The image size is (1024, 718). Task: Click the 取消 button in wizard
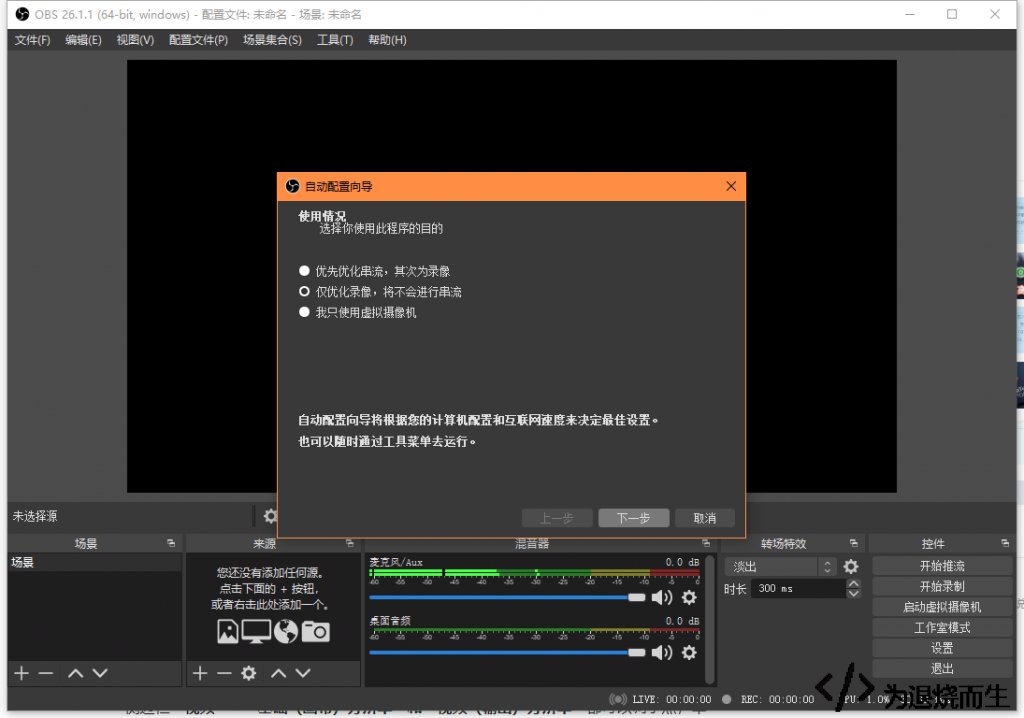tap(705, 518)
